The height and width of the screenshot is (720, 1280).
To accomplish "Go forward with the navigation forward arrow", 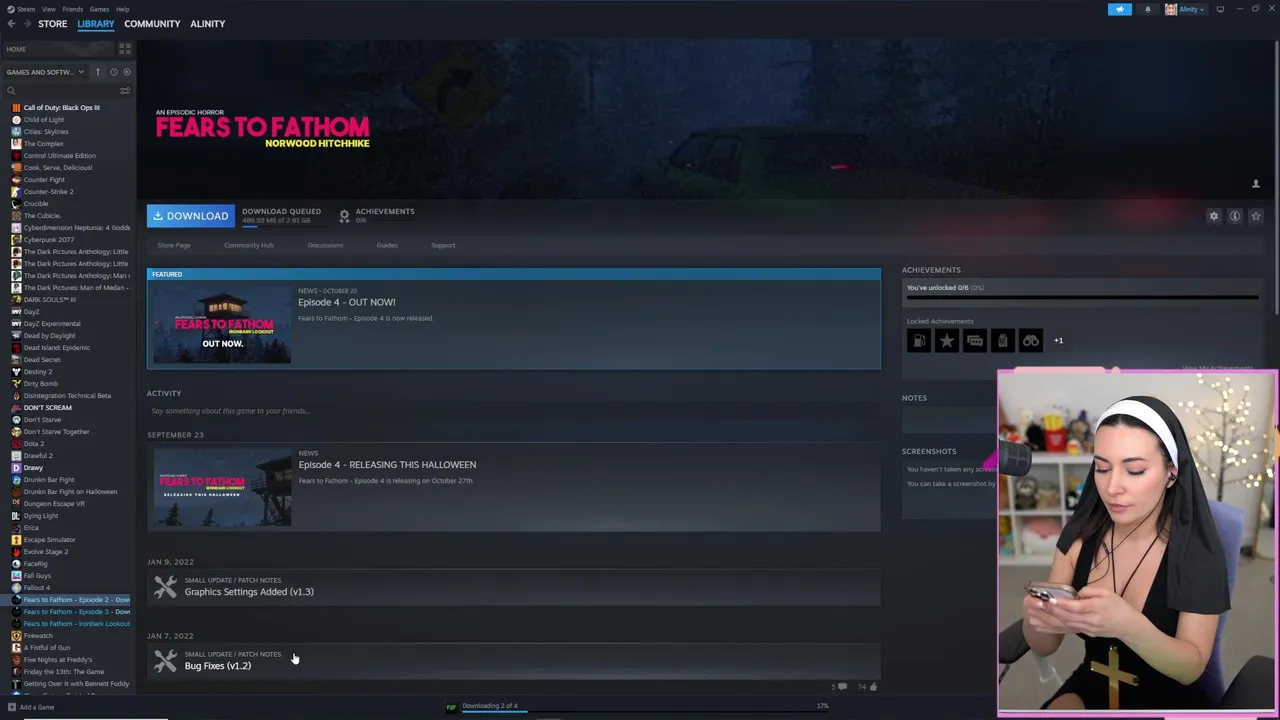I will (x=26, y=24).
